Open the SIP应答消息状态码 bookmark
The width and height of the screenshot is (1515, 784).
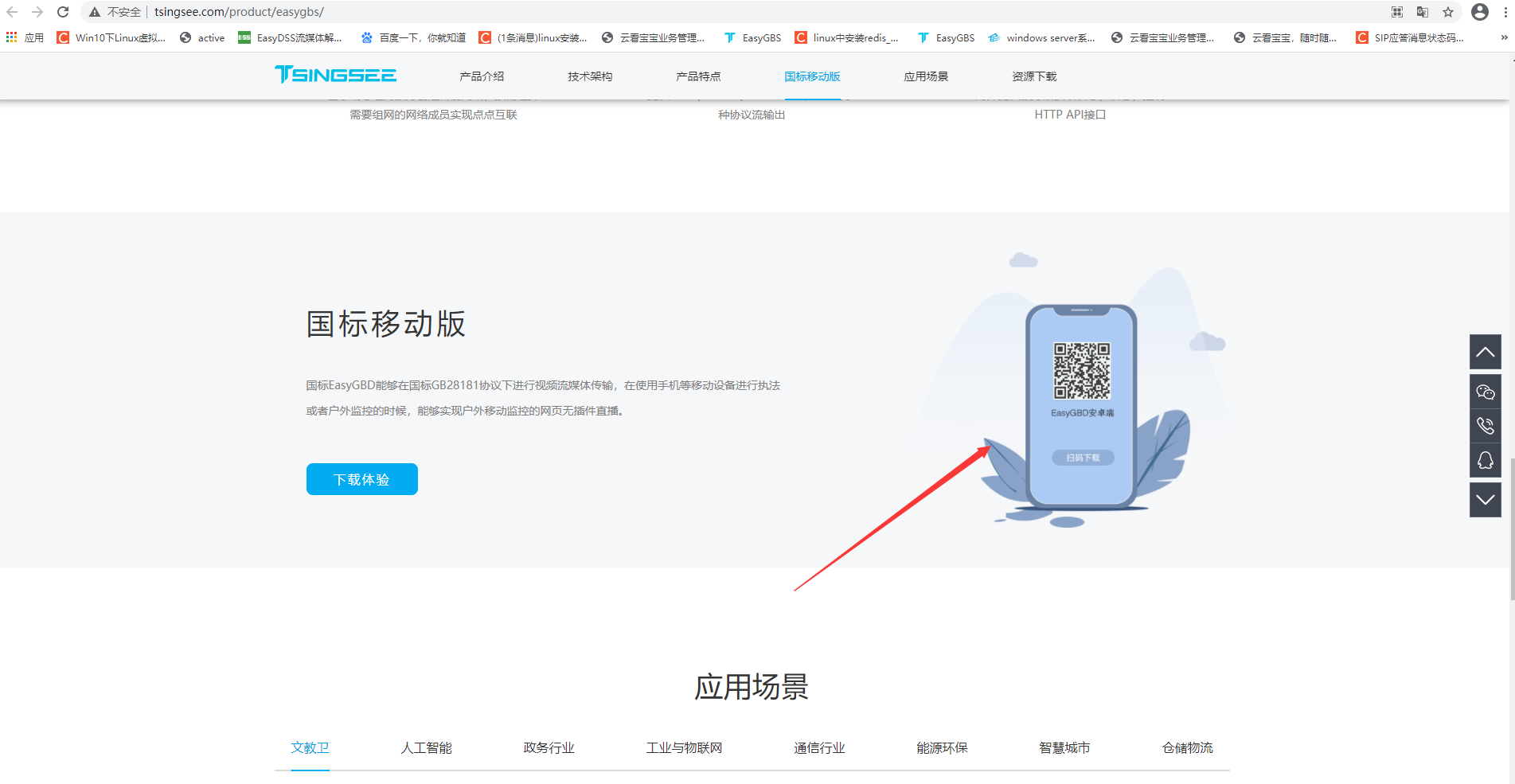[x=1410, y=37]
